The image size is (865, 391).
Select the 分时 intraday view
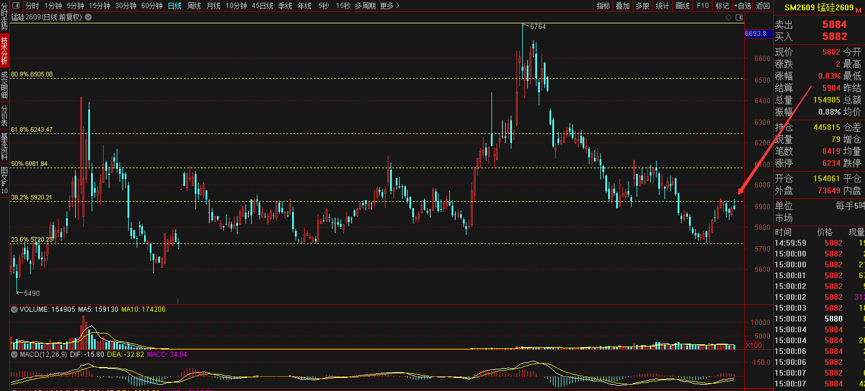tap(32, 6)
